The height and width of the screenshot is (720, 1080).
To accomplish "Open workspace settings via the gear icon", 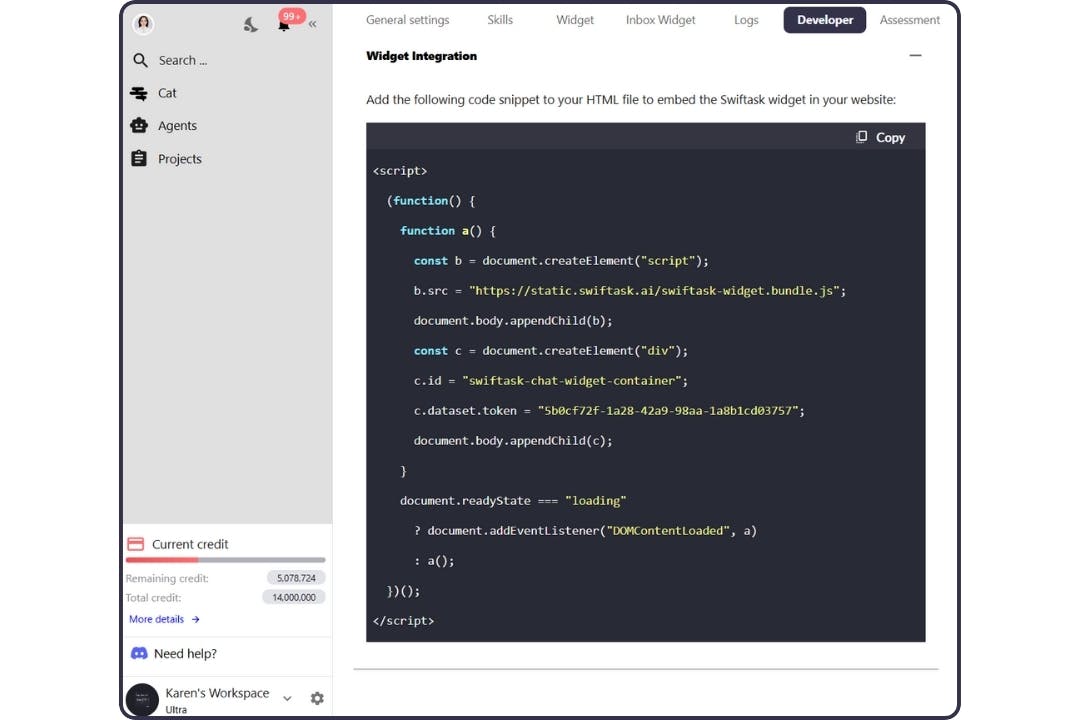I will click(x=317, y=698).
